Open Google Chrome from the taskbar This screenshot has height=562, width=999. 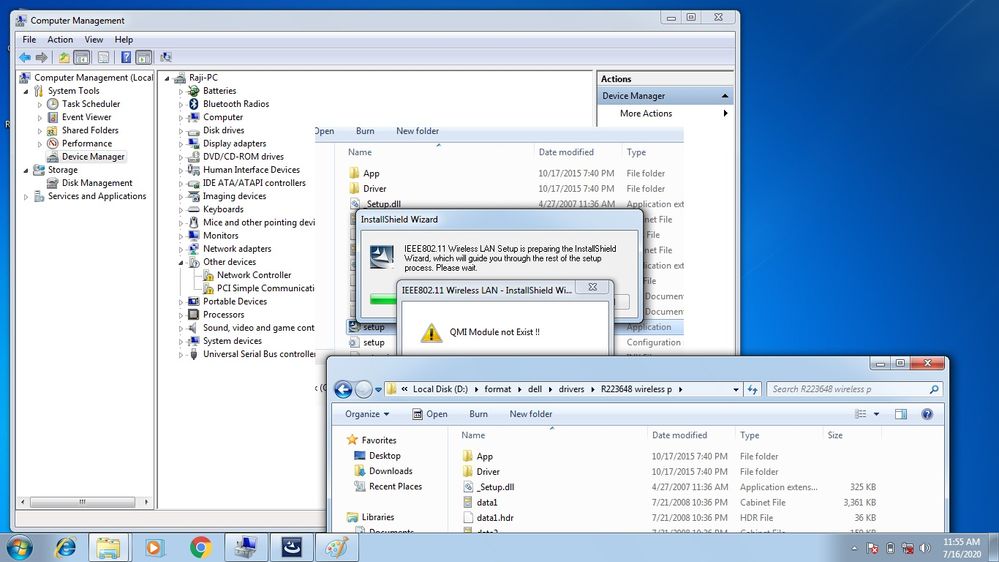(x=200, y=547)
